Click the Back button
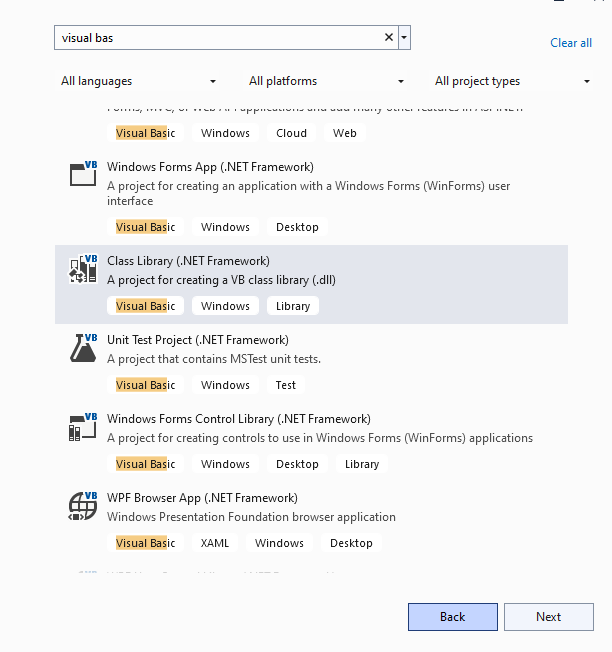 (x=453, y=617)
